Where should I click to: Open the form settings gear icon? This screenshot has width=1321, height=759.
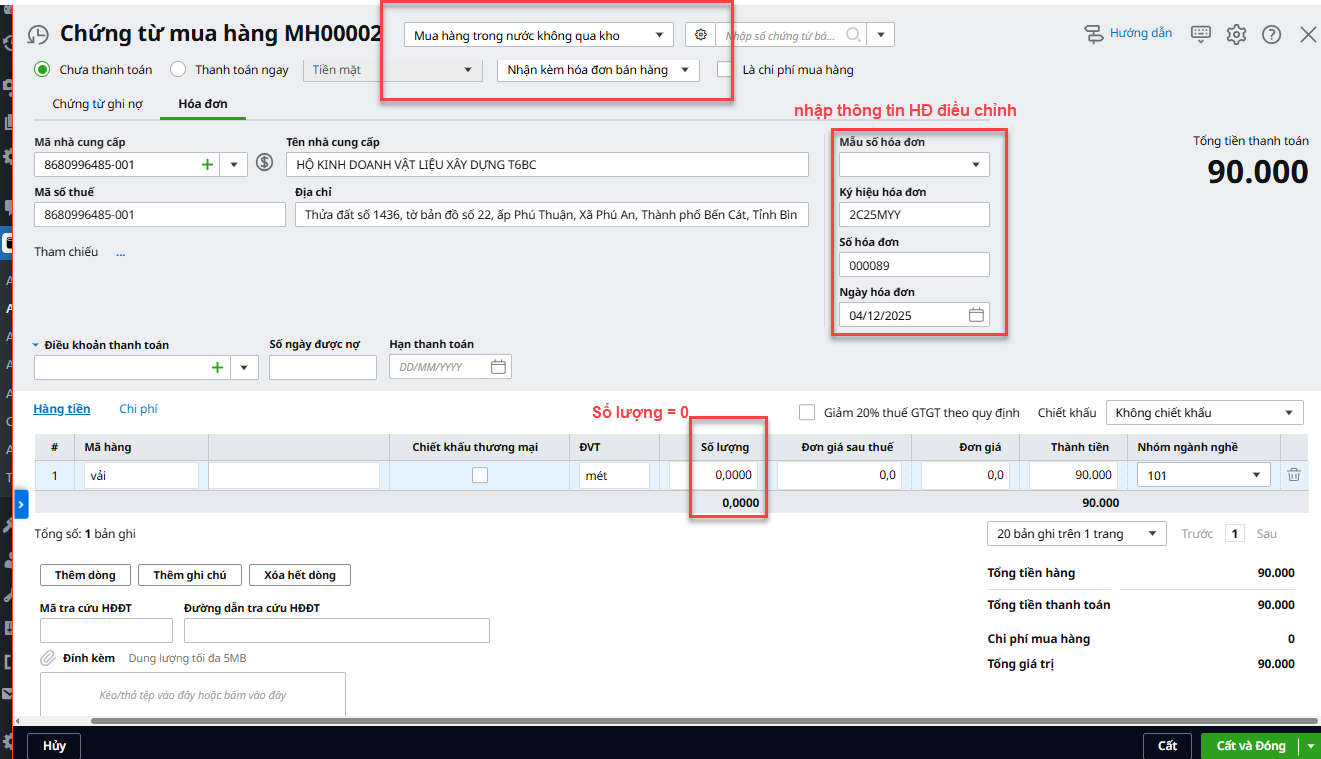tap(1236, 34)
